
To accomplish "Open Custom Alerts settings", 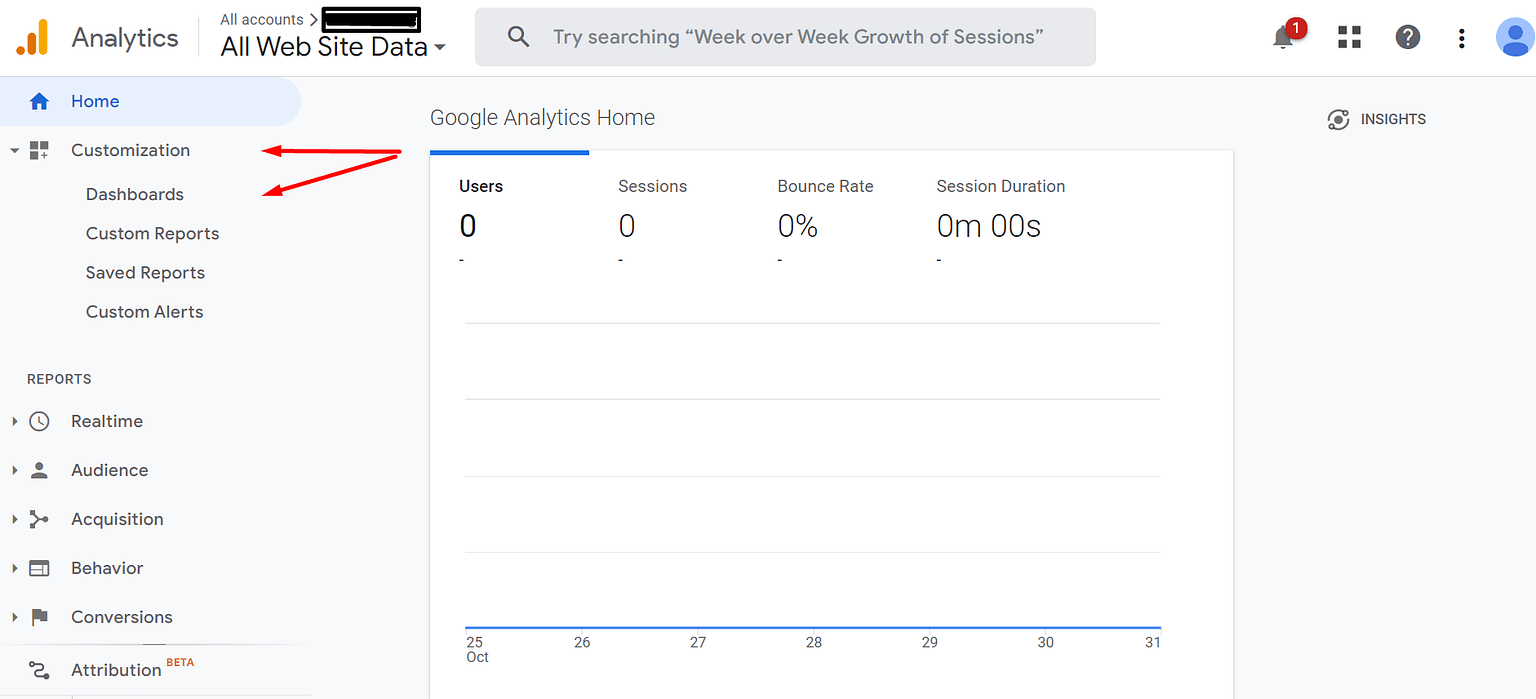I will pos(144,311).
